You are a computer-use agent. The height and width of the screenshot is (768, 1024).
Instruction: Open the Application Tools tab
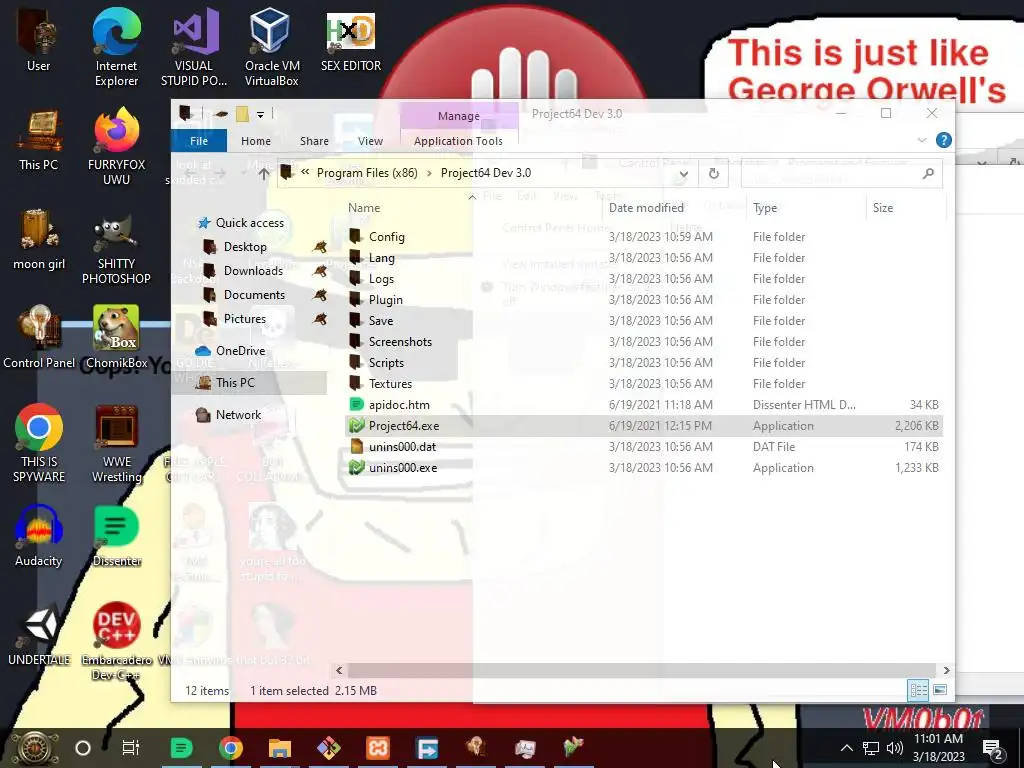[458, 141]
